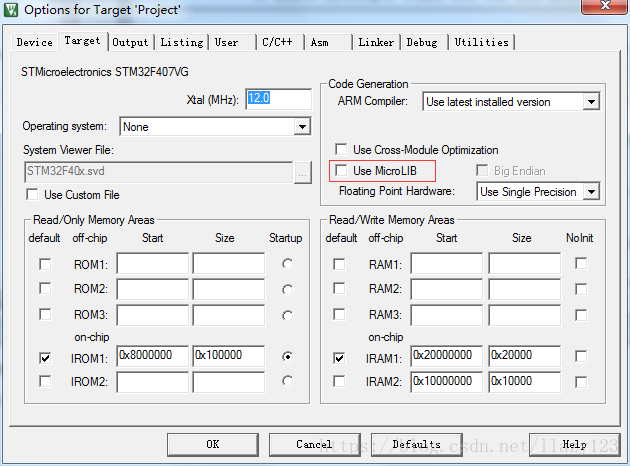Select the ROM1 Startup radio button
The height and width of the screenshot is (466, 630).
coord(287,264)
